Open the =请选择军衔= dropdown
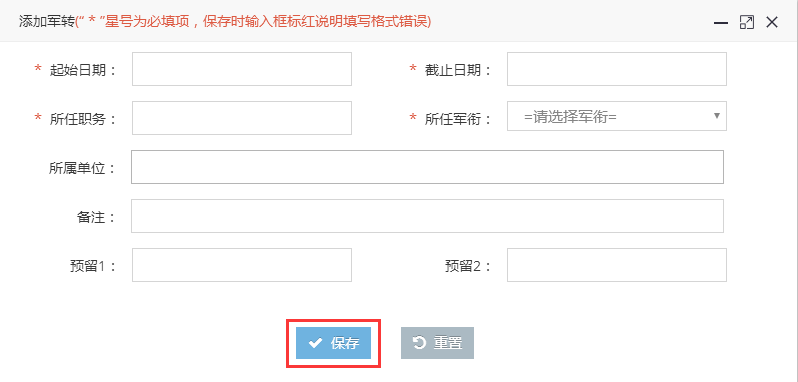This screenshot has height=382, width=798. (617, 116)
